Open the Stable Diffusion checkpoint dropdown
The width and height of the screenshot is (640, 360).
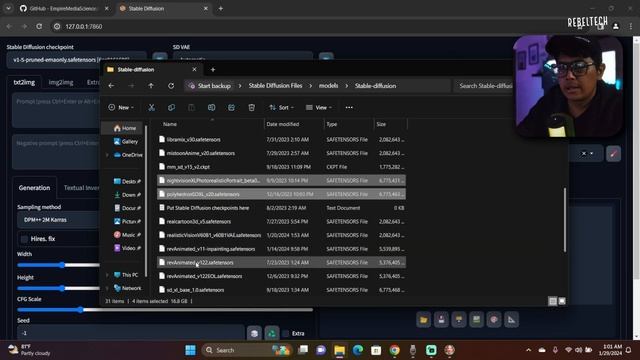(x=76, y=60)
